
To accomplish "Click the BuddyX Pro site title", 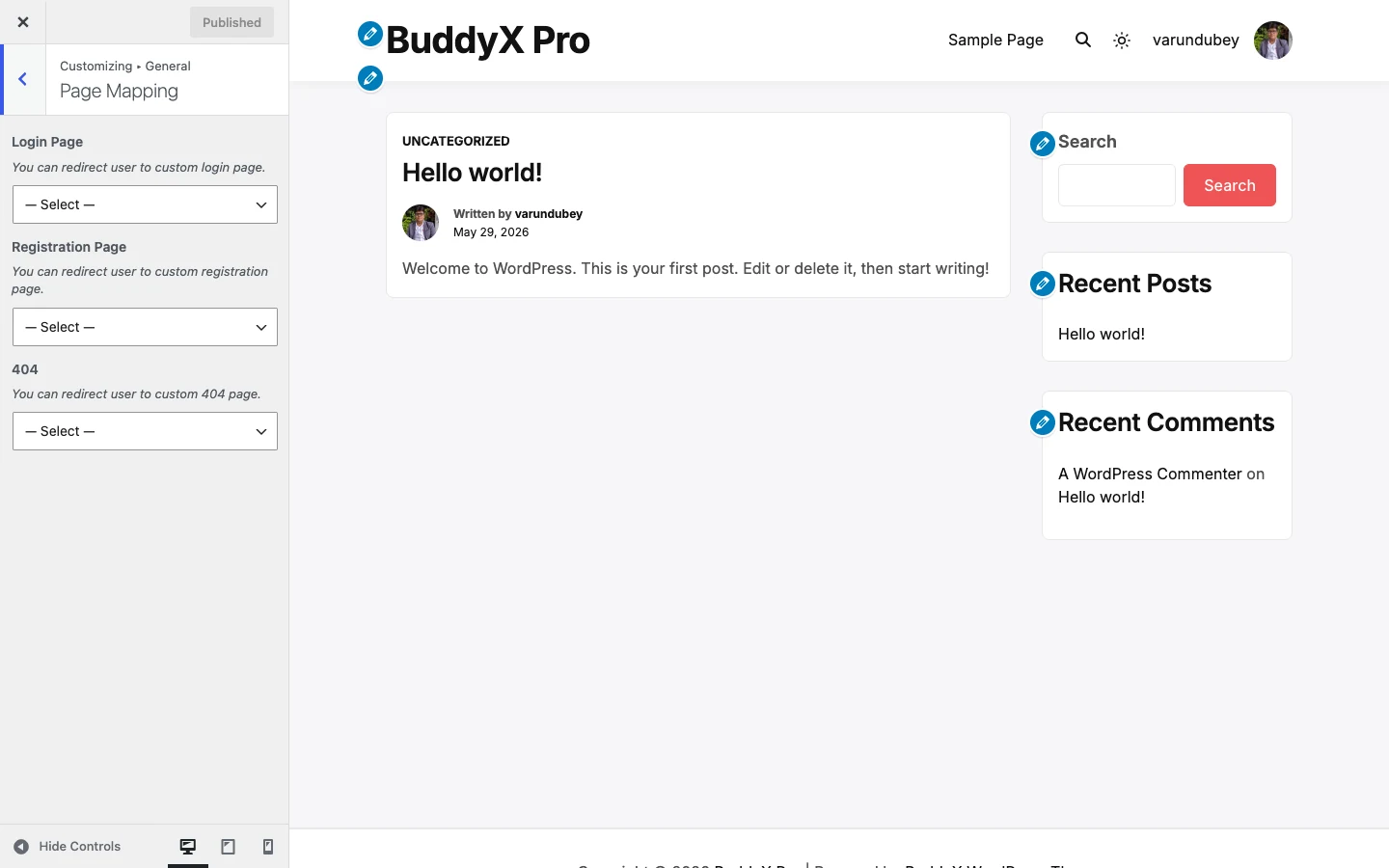I will click(488, 40).
